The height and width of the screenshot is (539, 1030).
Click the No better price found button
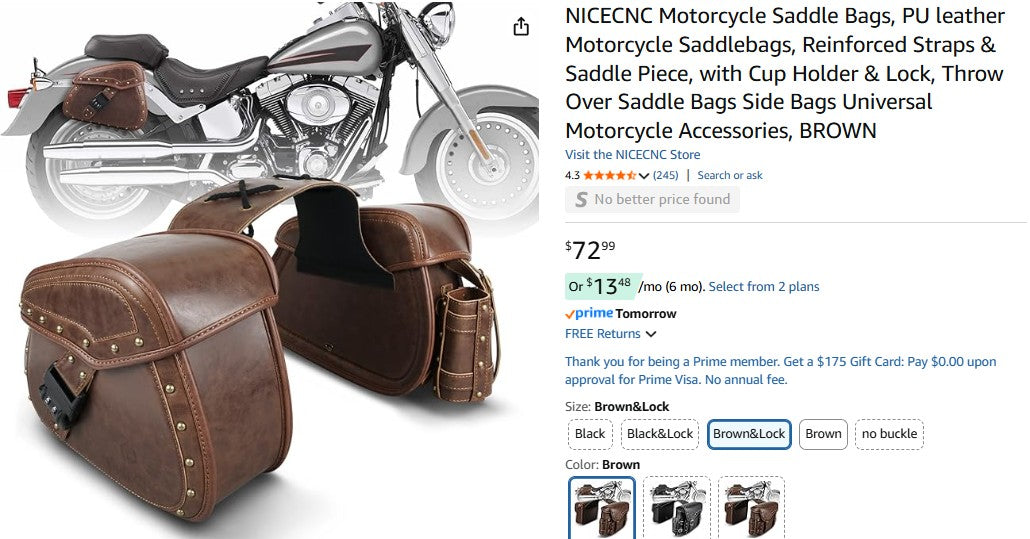pos(652,200)
